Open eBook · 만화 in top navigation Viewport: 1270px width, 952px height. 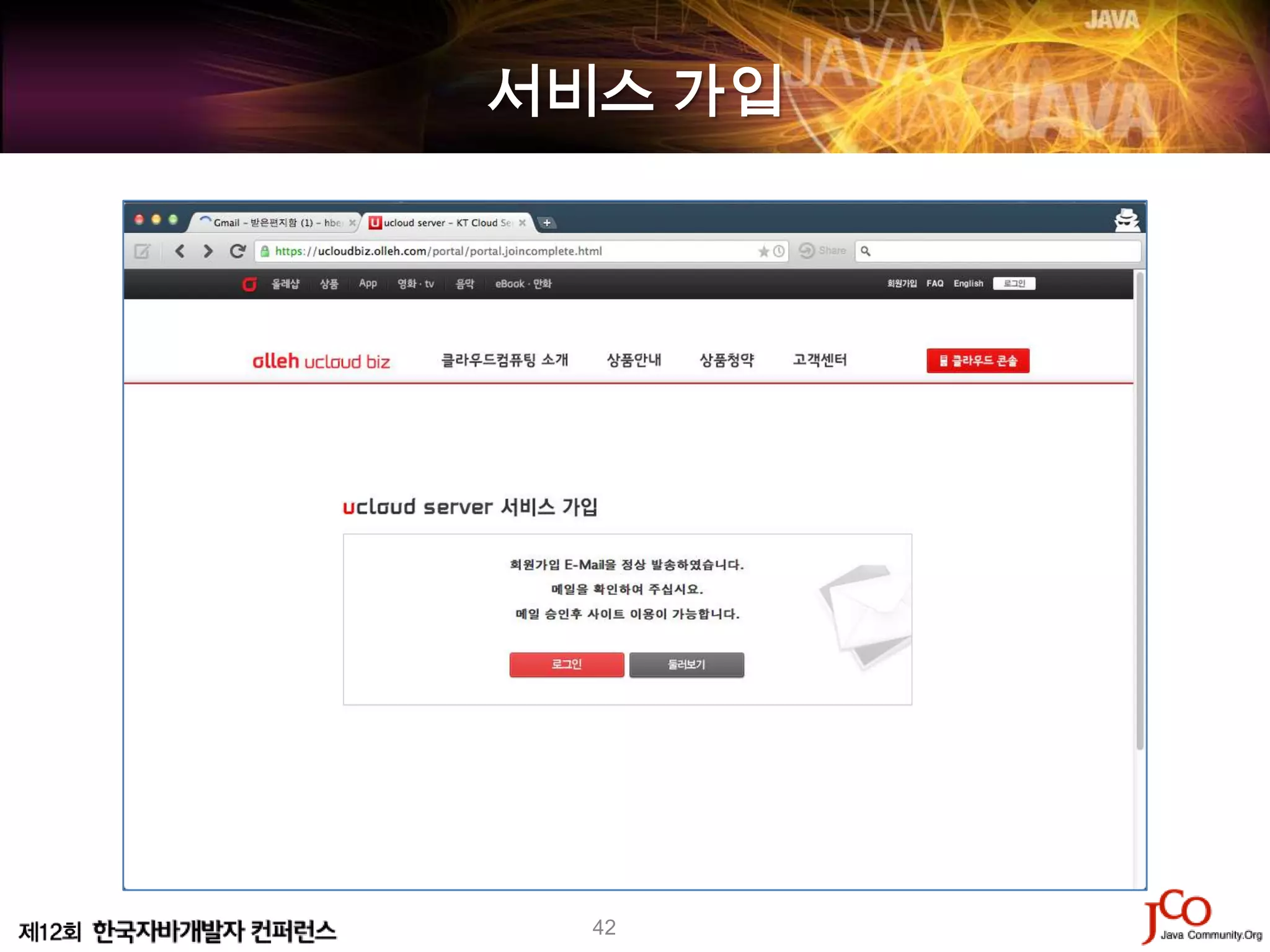(523, 284)
